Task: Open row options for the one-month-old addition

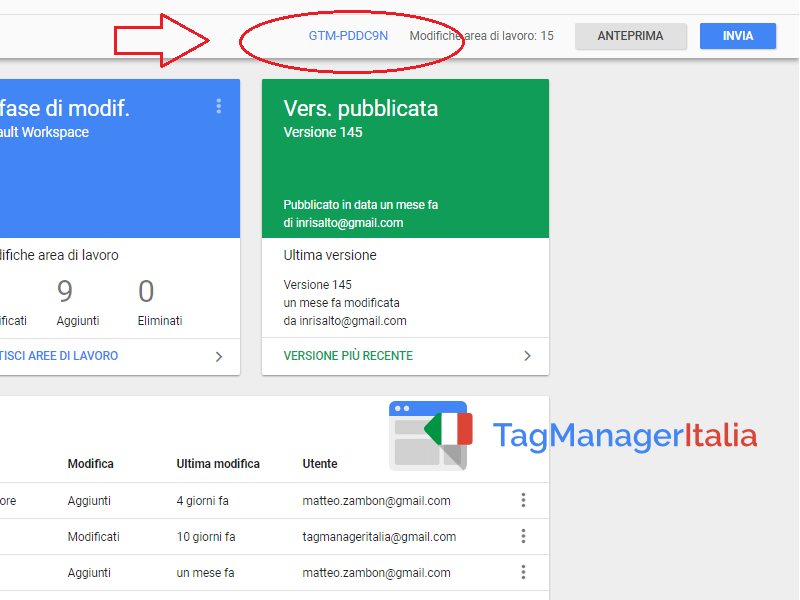Action: [x=523, y=572]
